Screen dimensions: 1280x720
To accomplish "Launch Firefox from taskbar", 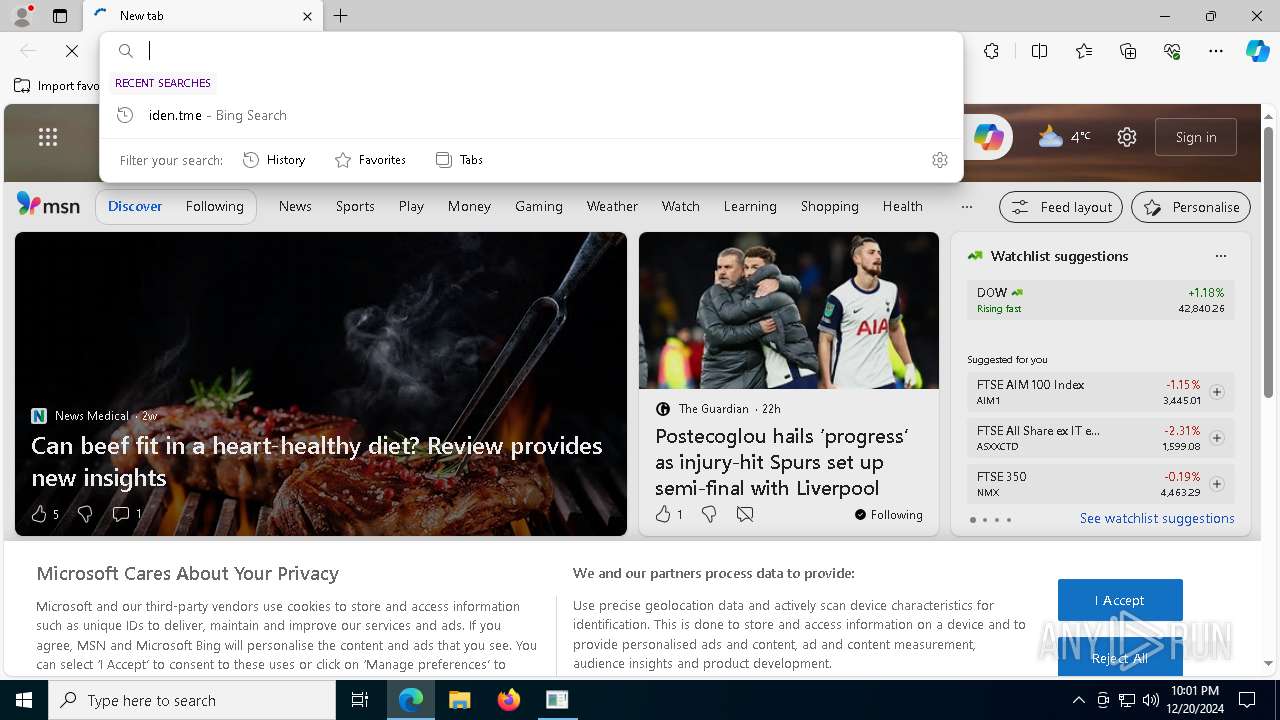I will (508, 700).
